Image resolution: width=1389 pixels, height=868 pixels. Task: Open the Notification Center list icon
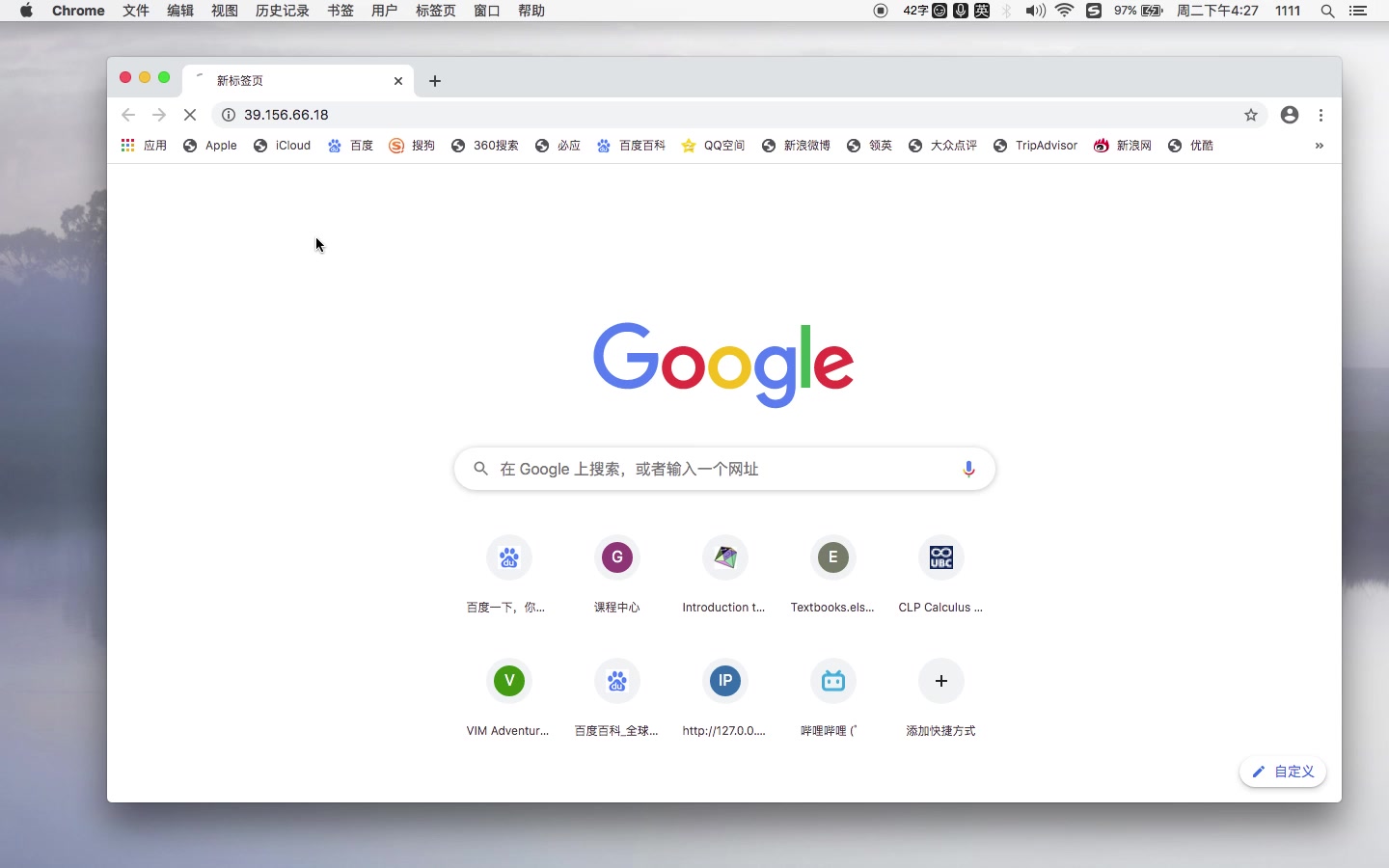coord(1358,11)
